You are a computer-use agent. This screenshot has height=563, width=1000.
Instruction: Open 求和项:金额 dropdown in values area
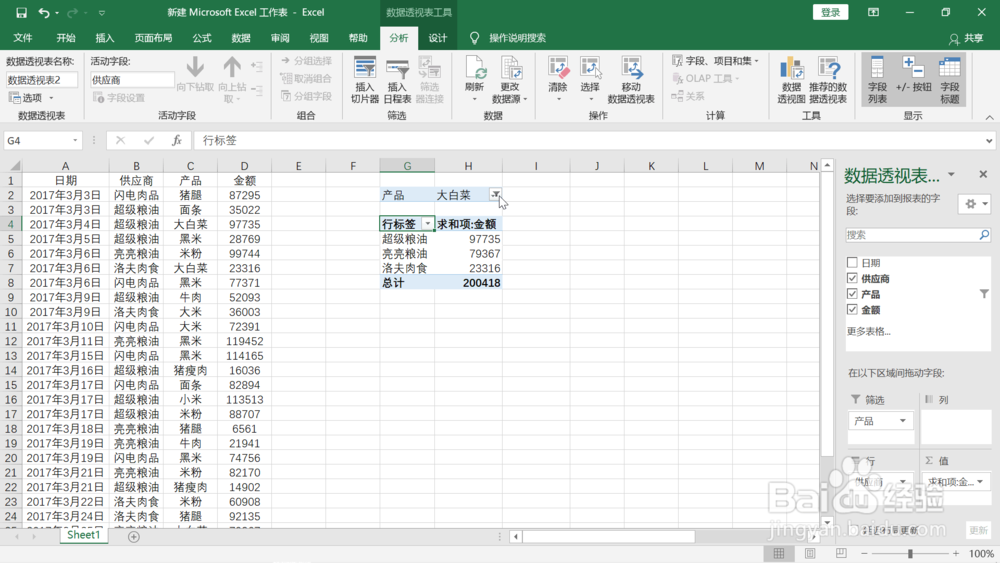[x=980, y=481]
